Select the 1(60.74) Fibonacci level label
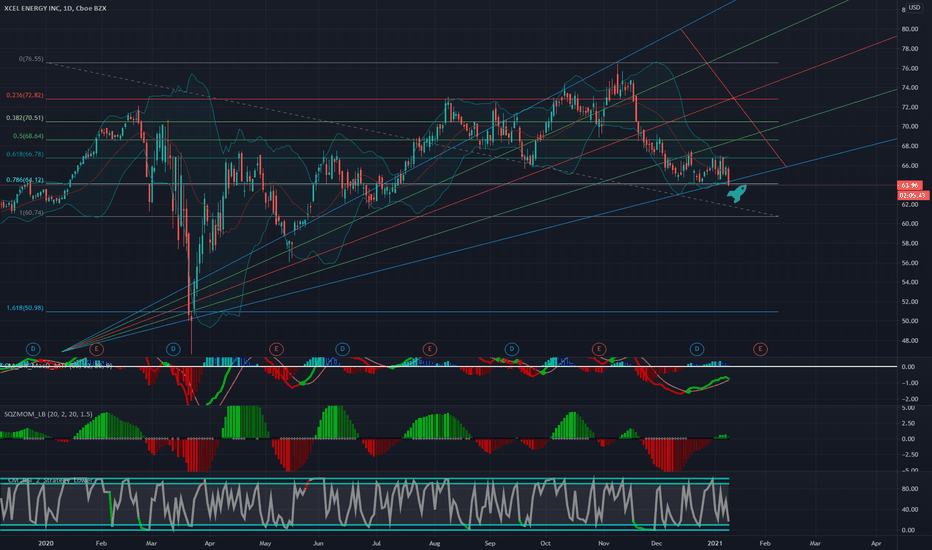The height and width of the screenshot is (550, 932). tap(32, 212)
